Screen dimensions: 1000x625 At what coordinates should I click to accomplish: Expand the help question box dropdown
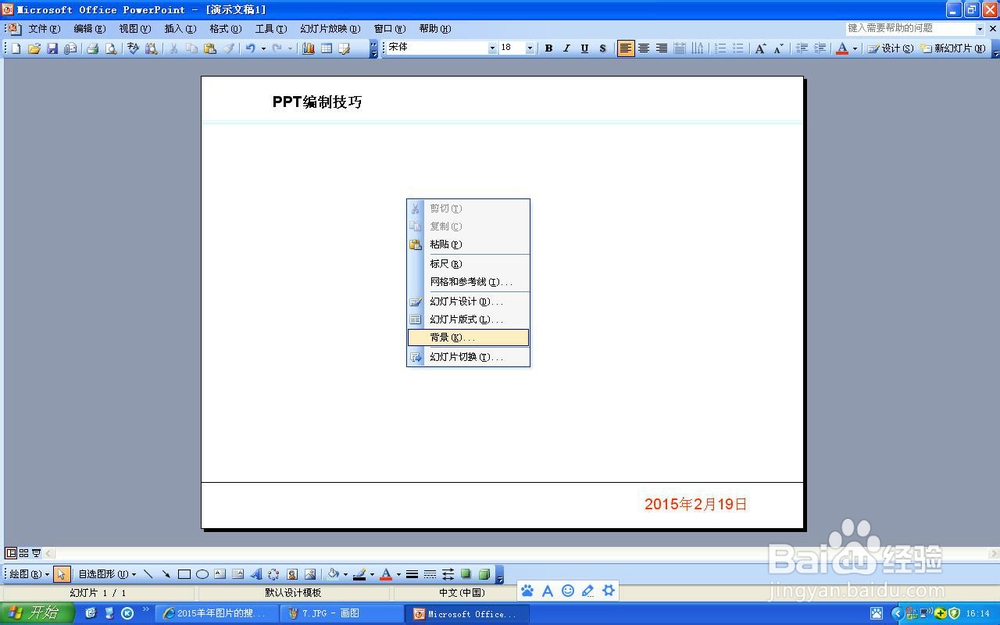tap(980, 29)
